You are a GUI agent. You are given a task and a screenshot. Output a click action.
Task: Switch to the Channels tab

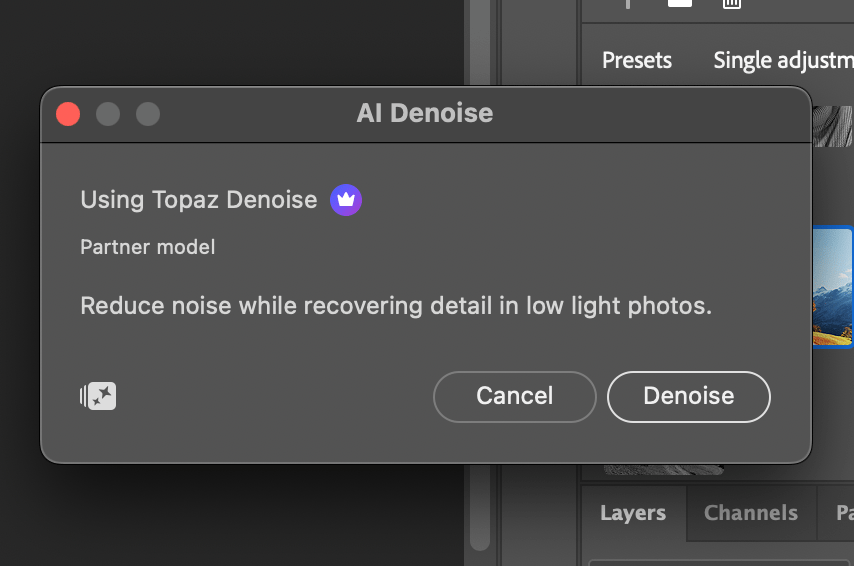(751, 513)
